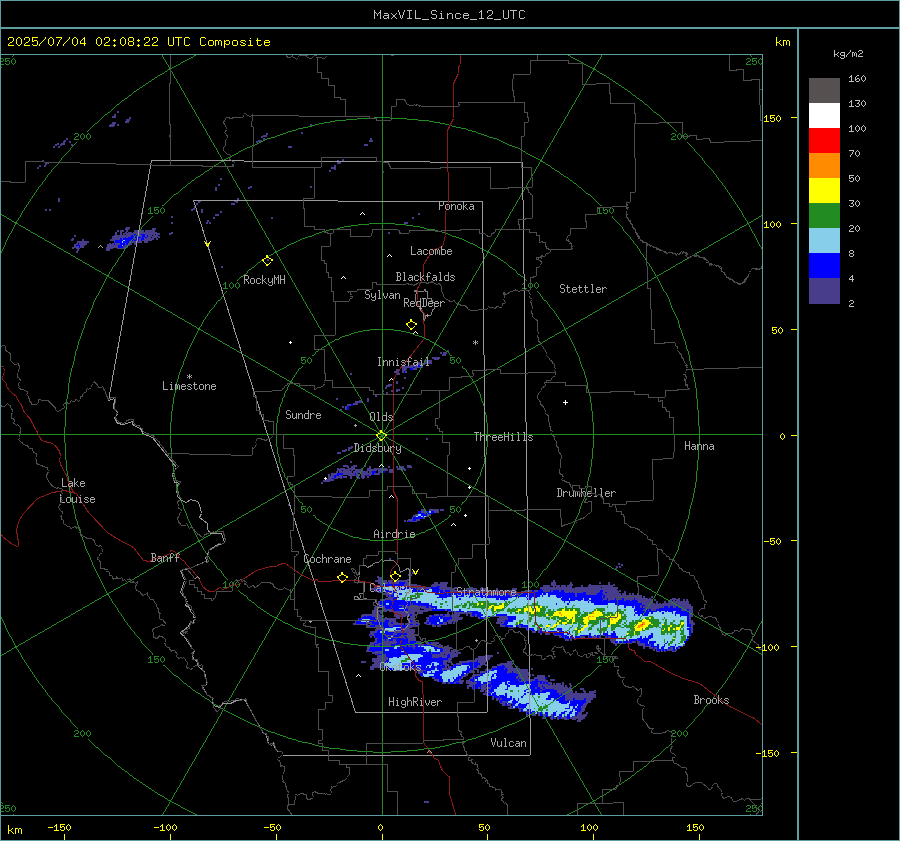900x841 pixels.
Task: Click the Brooks town label
Action: click(x=711, y=700)
